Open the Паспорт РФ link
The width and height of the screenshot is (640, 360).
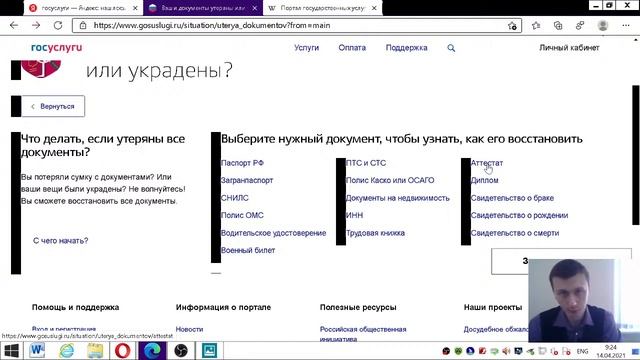(242, 163)
